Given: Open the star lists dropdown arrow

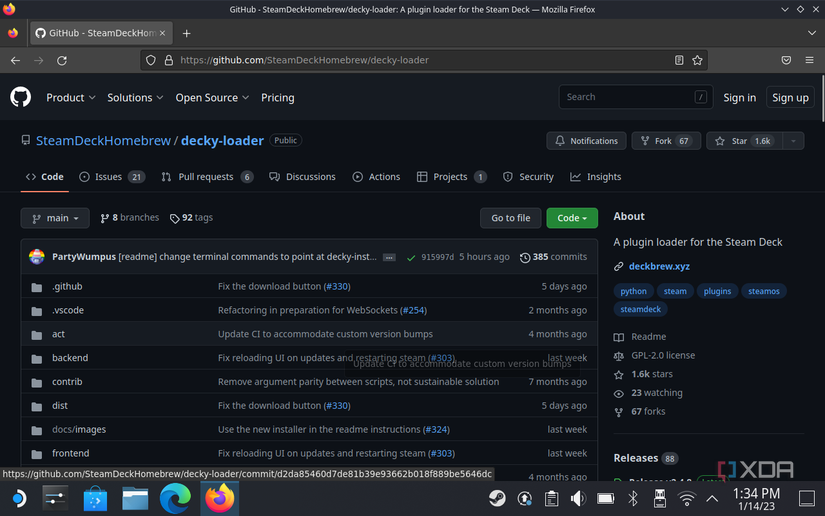Looking at the screenshot, I should pos(793,141).
